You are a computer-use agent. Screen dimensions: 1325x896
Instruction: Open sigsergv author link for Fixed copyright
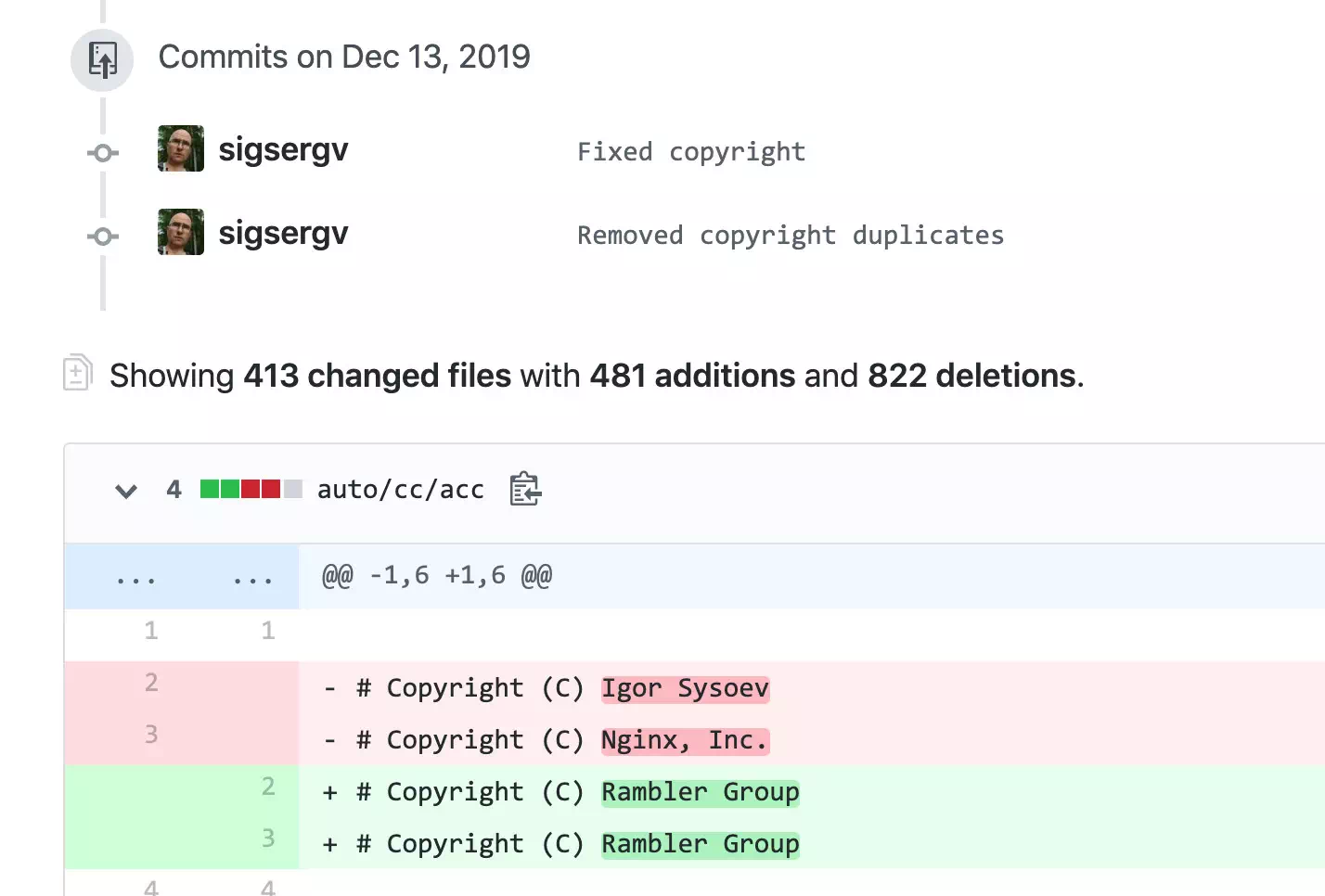[283, 149]
